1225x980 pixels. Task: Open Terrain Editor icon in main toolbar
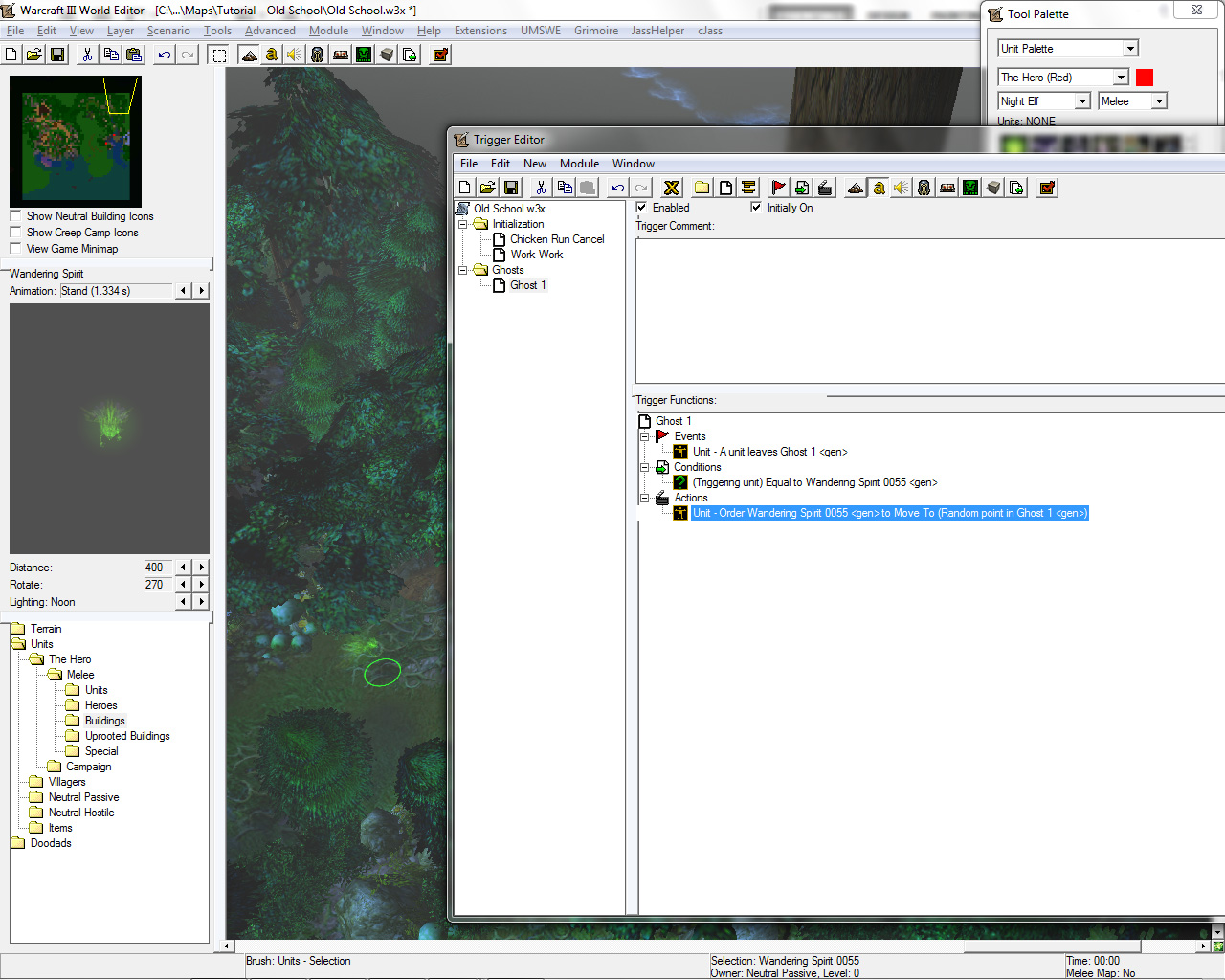(x=249, y=55)
